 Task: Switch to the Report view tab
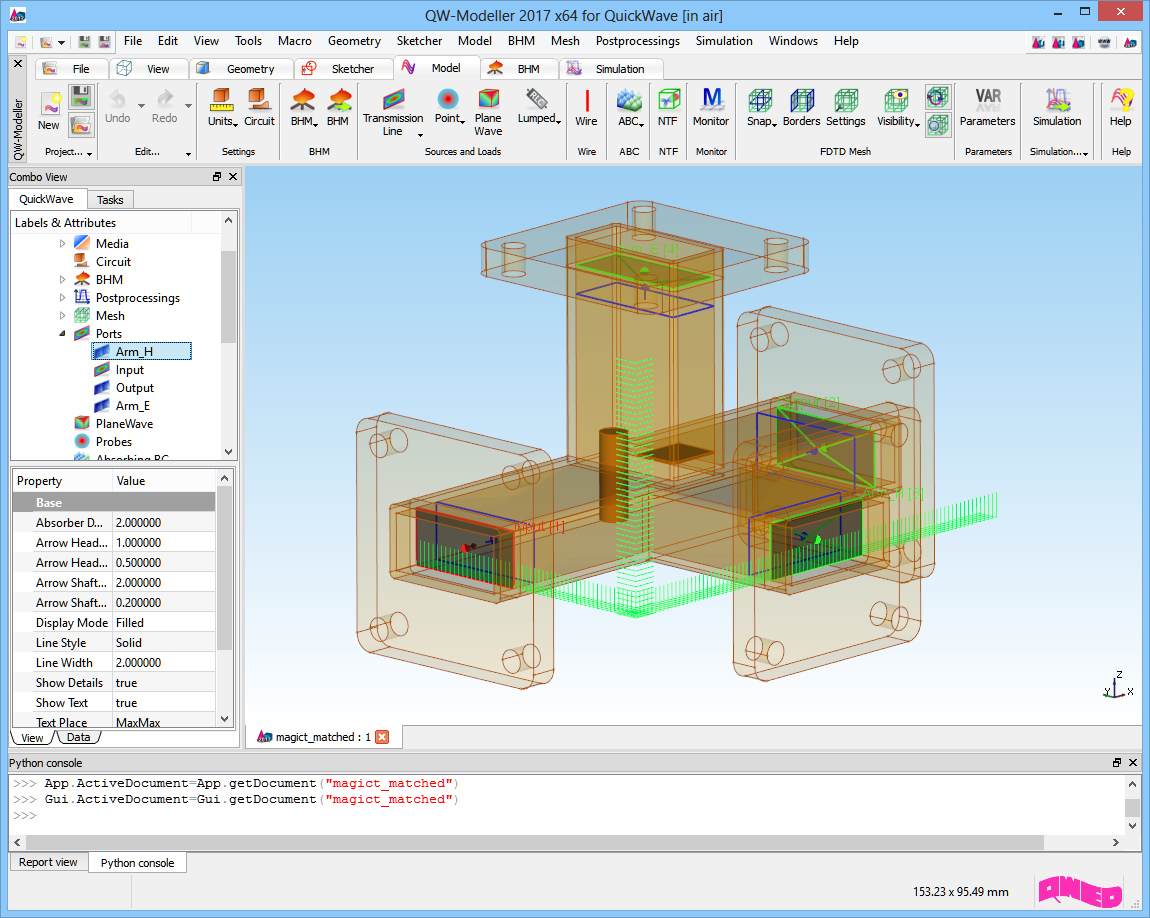click(x=48, y=862)
